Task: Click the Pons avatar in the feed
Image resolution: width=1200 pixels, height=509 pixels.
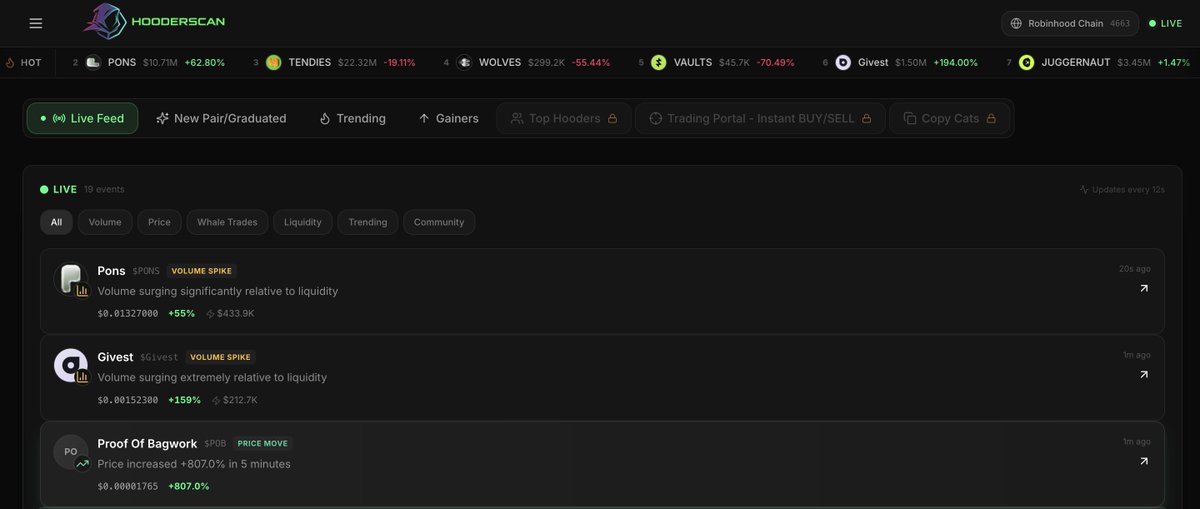Action: (x=71, y=280)
